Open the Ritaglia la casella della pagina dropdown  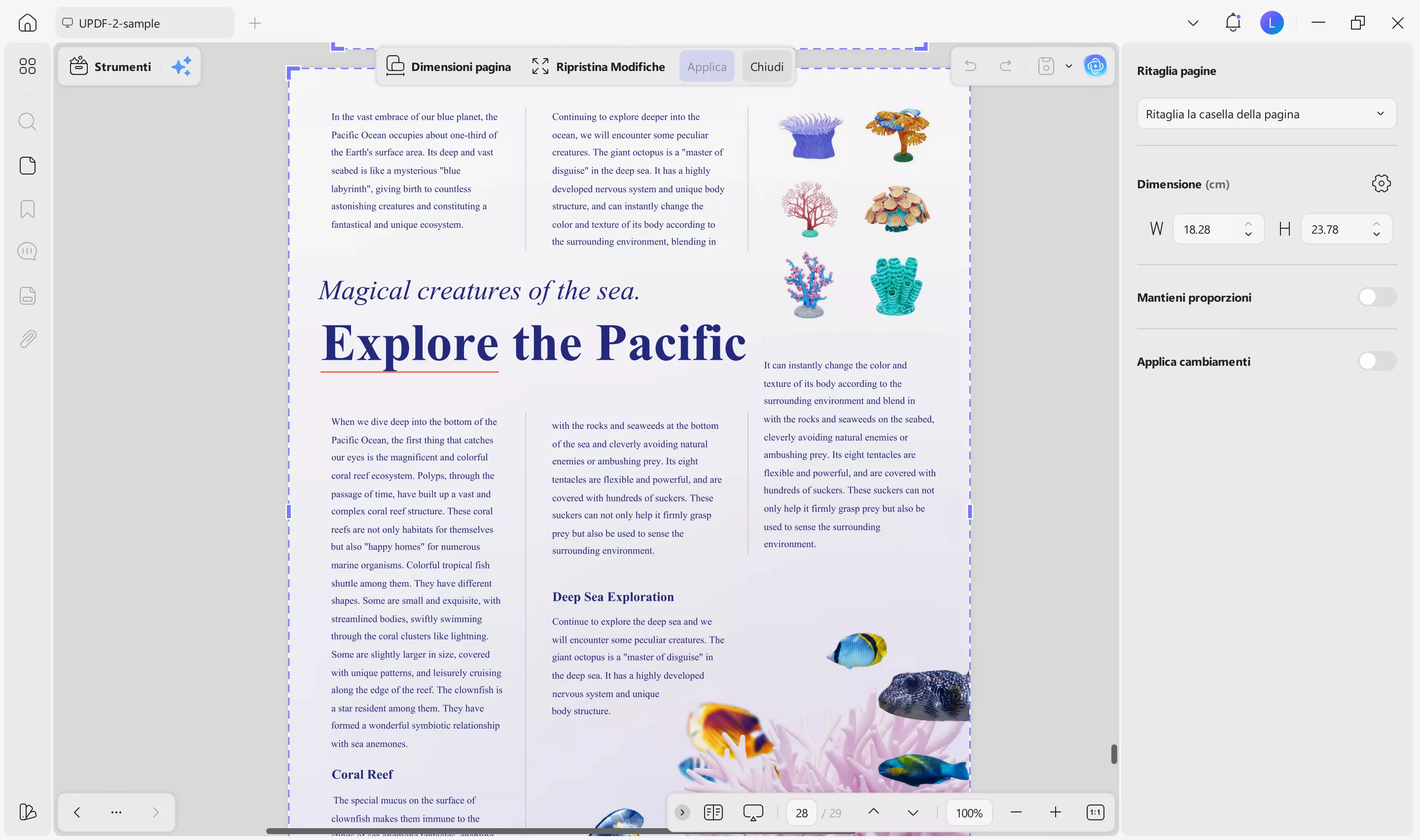point(1266,114)
